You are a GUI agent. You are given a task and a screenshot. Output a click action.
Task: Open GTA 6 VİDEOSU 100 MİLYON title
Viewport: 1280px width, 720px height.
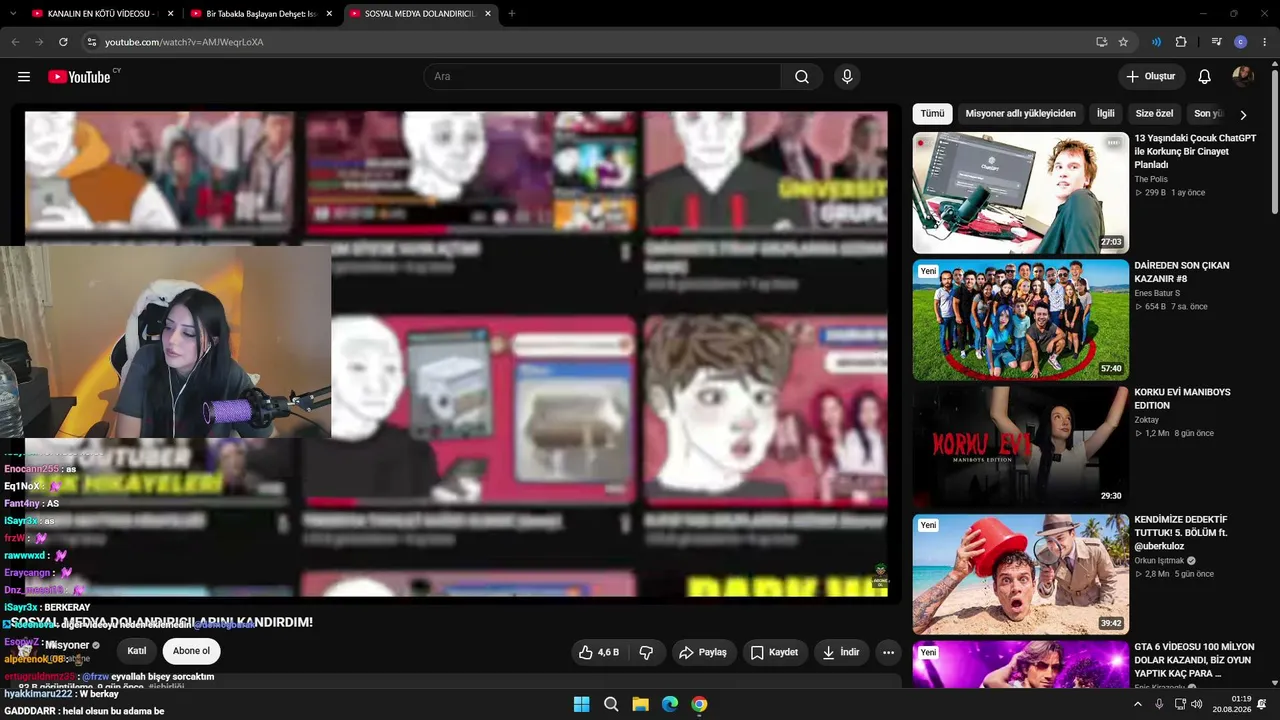(x=1194, y=660)
